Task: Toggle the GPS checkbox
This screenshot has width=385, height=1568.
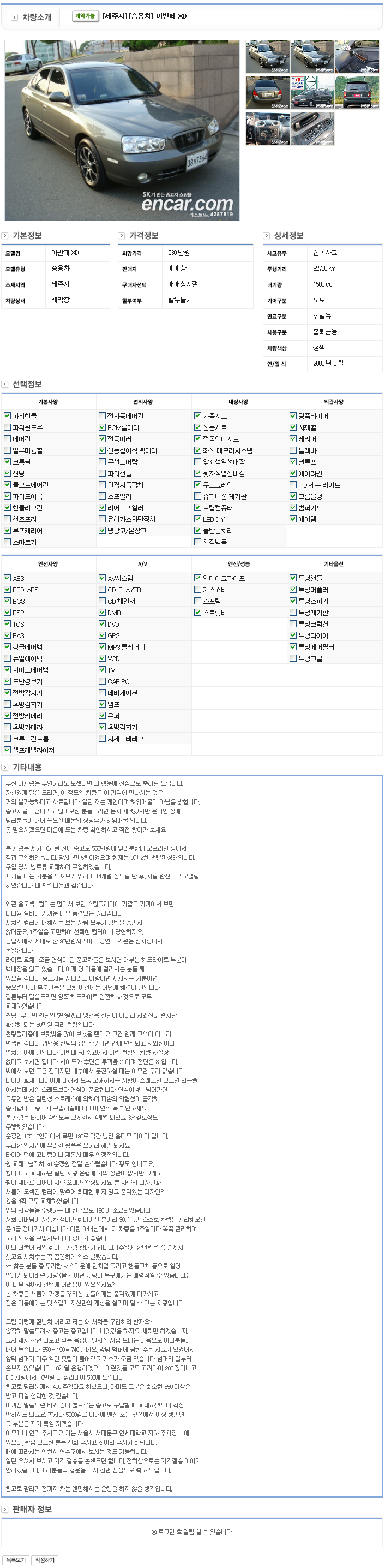Action: click(x=102, y=635)
